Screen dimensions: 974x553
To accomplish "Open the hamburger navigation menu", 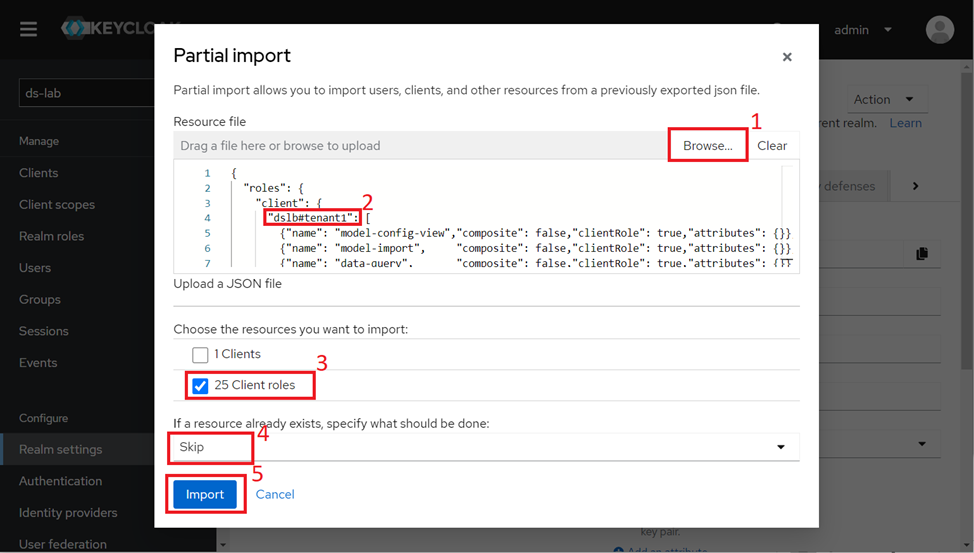I will (28, 29).
